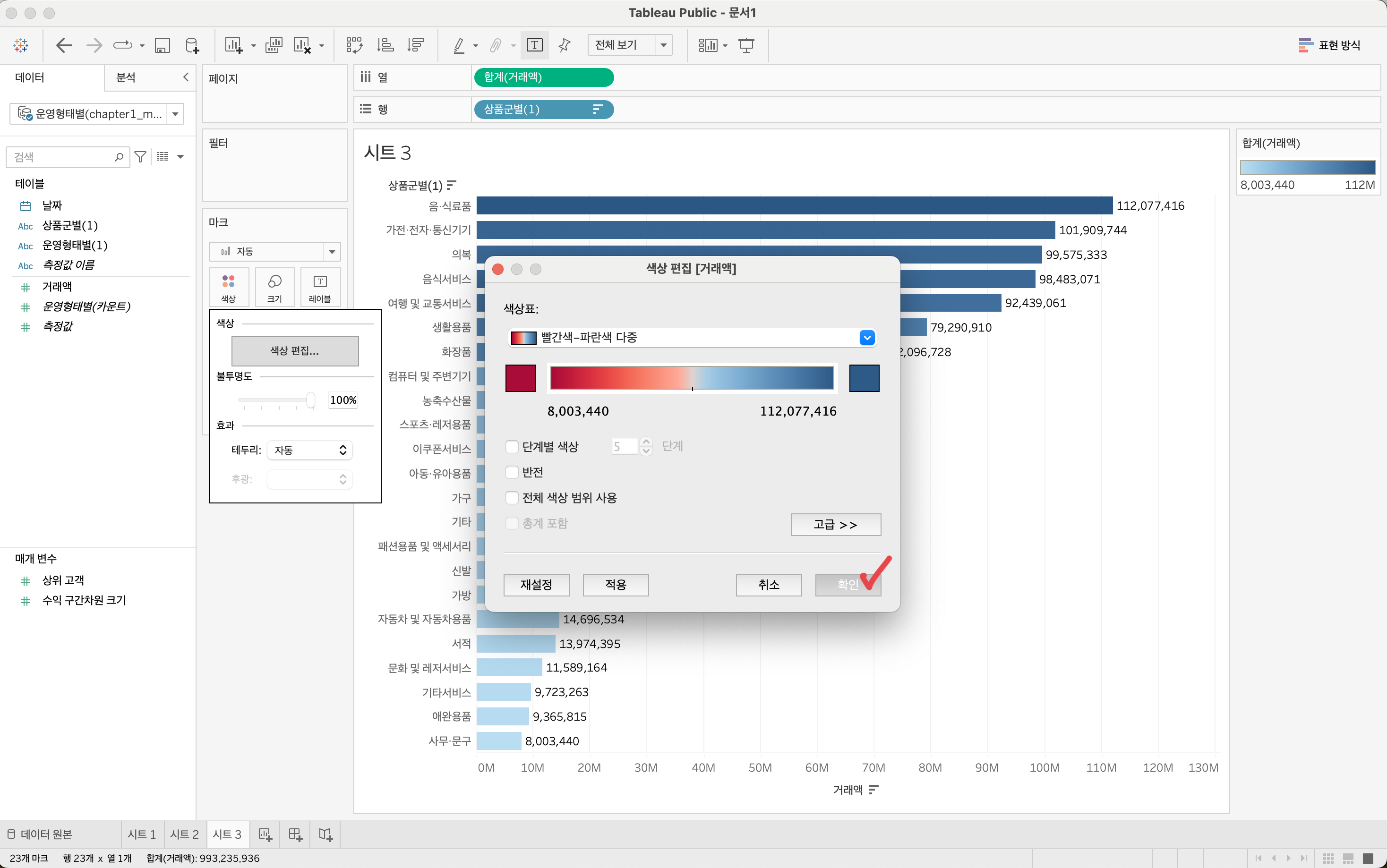The height and width of the screenshot is (868, 1387).
Task: Click the Sort ascending toolbar icon
Action: 385,45
